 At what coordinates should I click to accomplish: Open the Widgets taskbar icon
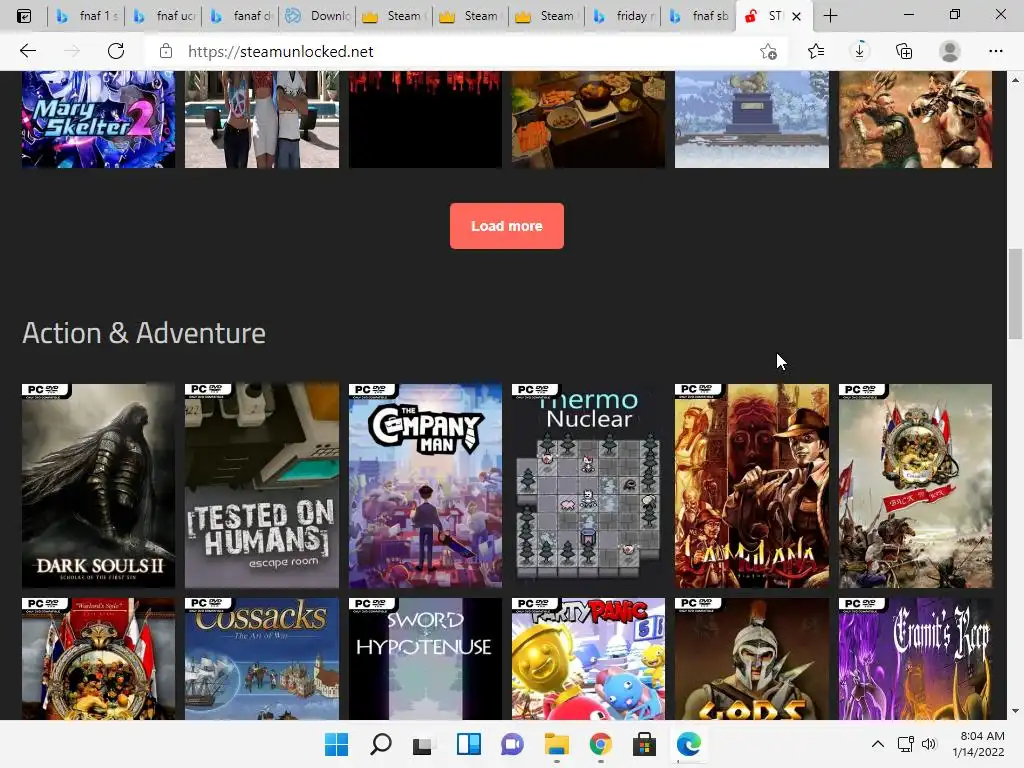[x=468, y=744]
